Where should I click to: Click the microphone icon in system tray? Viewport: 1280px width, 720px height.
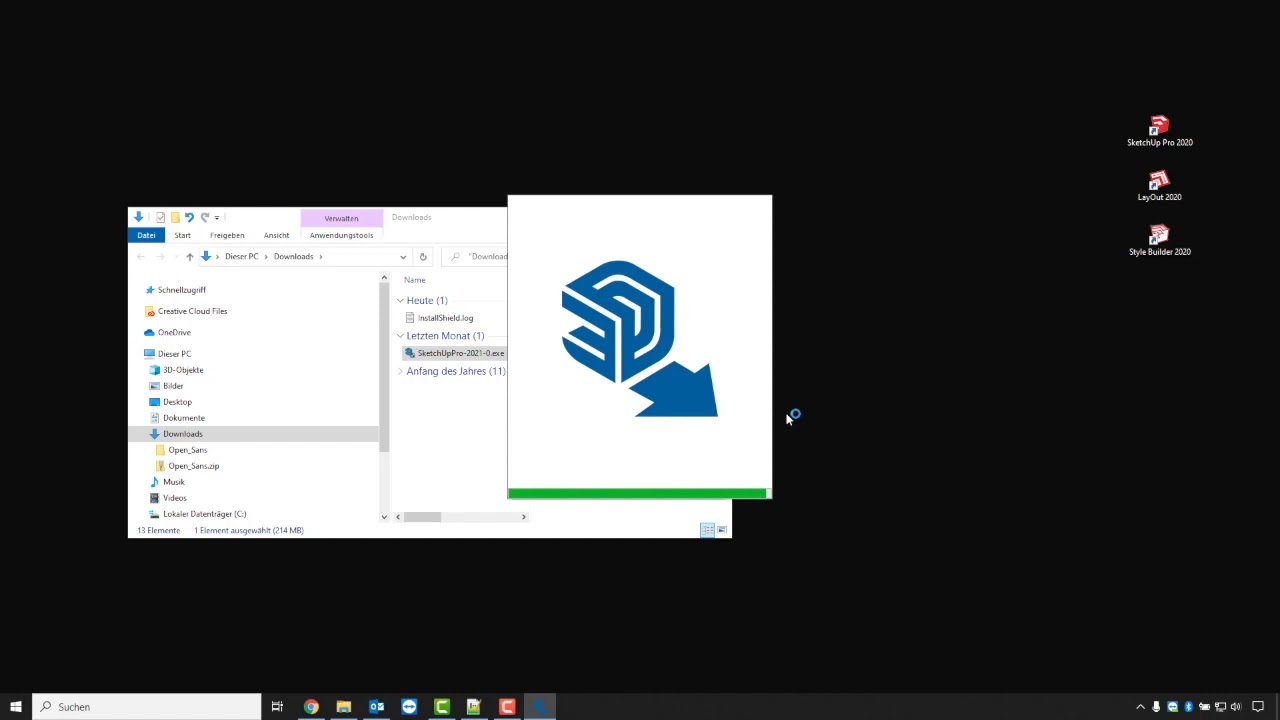[x=1156, y=707]
